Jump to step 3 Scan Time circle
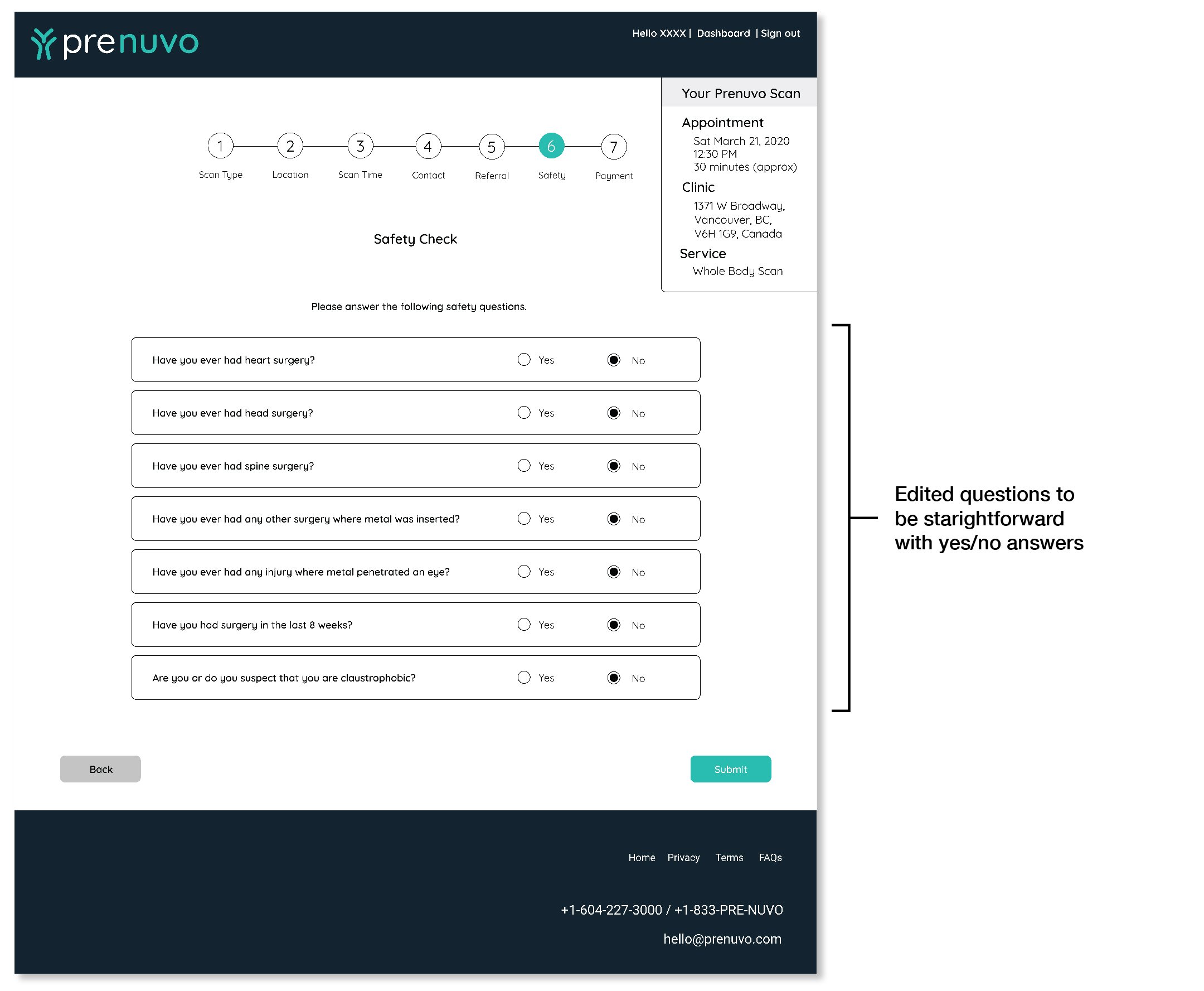Viewport: 1204px width, 991px height. pyautogui.click(x=360, y=146)
